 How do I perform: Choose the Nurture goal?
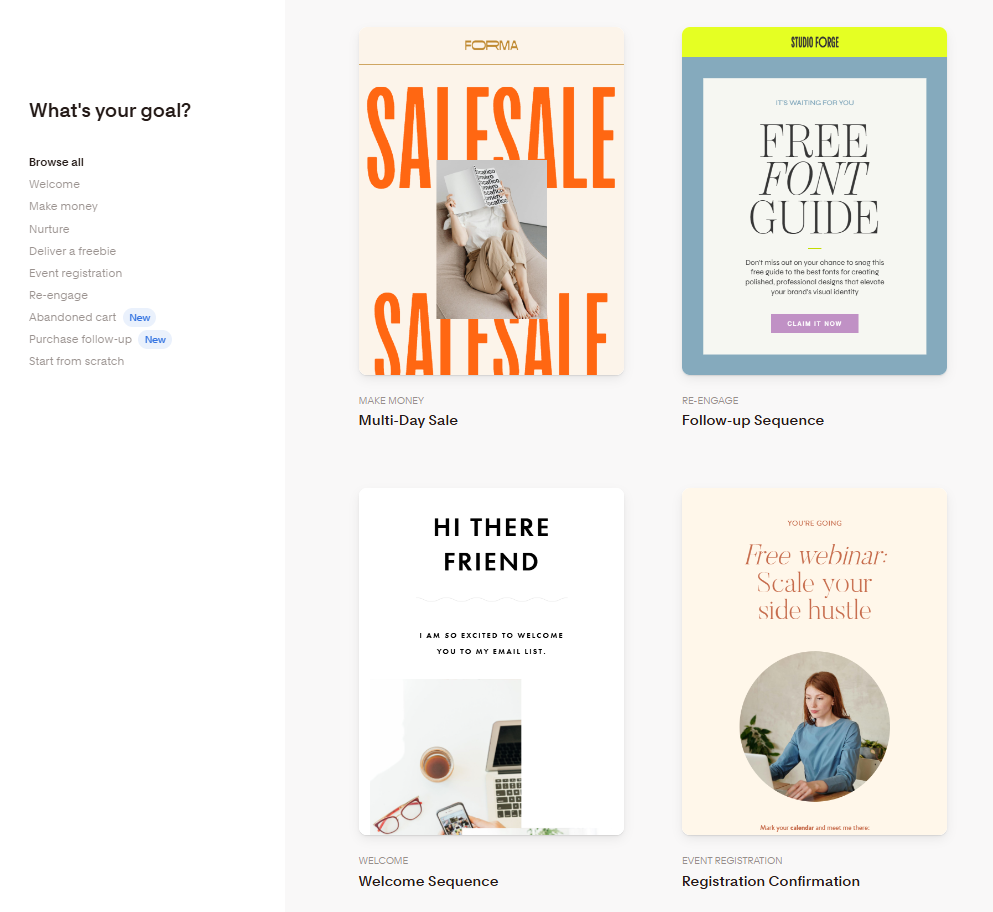tap(49, 229)
